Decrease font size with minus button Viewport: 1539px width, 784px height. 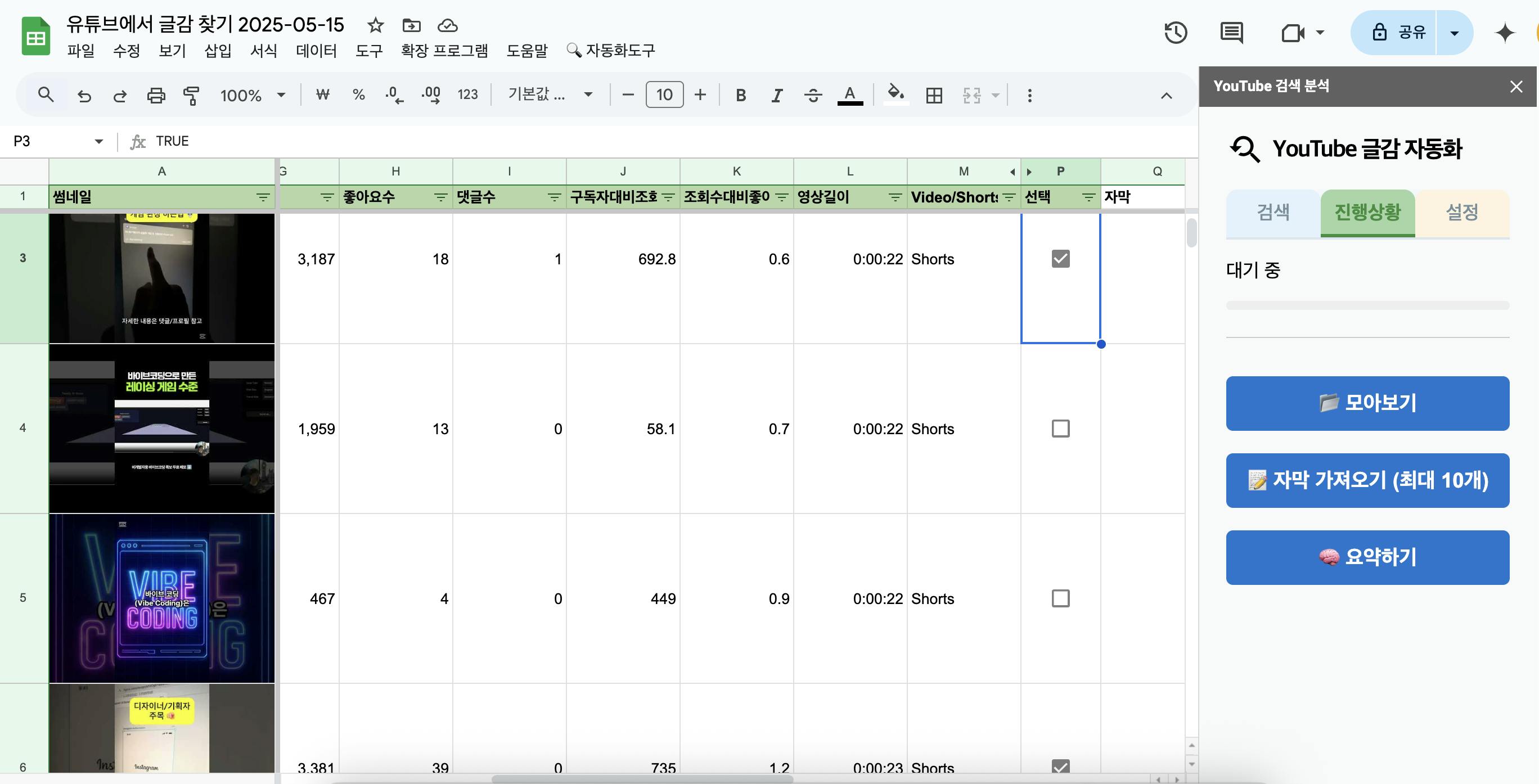pos(628,94)
